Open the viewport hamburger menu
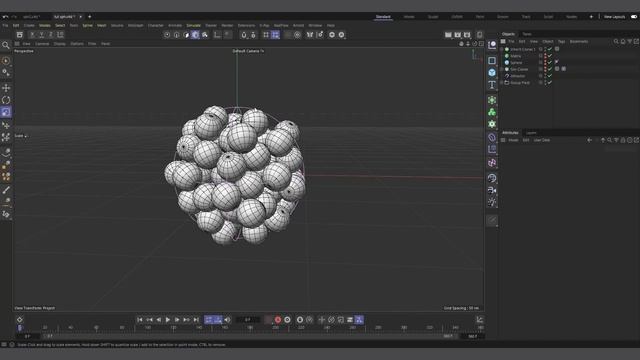Viewport: 640px width, 360px height. tap(17, 44)
